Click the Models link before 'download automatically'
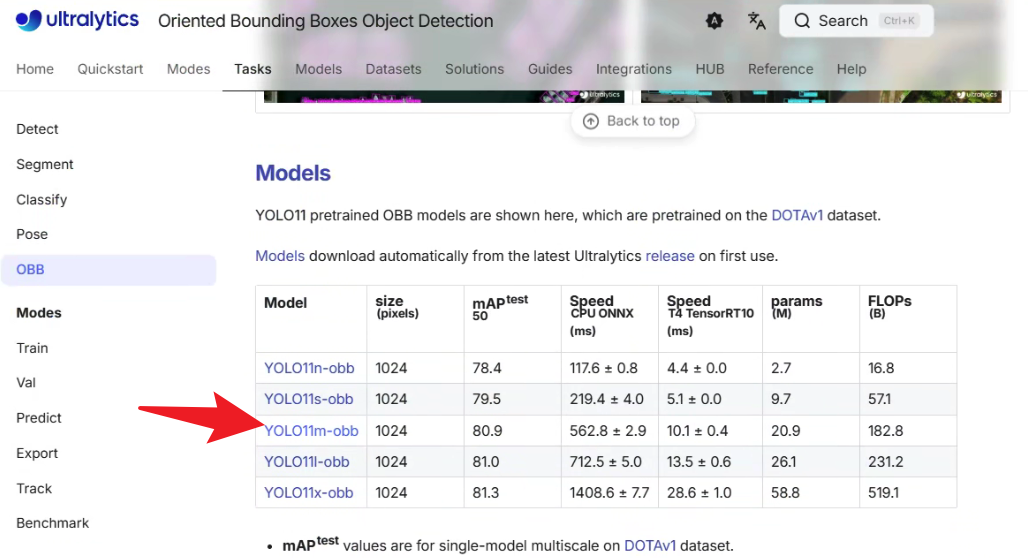This screenshot has width=1028, height=558. coord(280,256)
